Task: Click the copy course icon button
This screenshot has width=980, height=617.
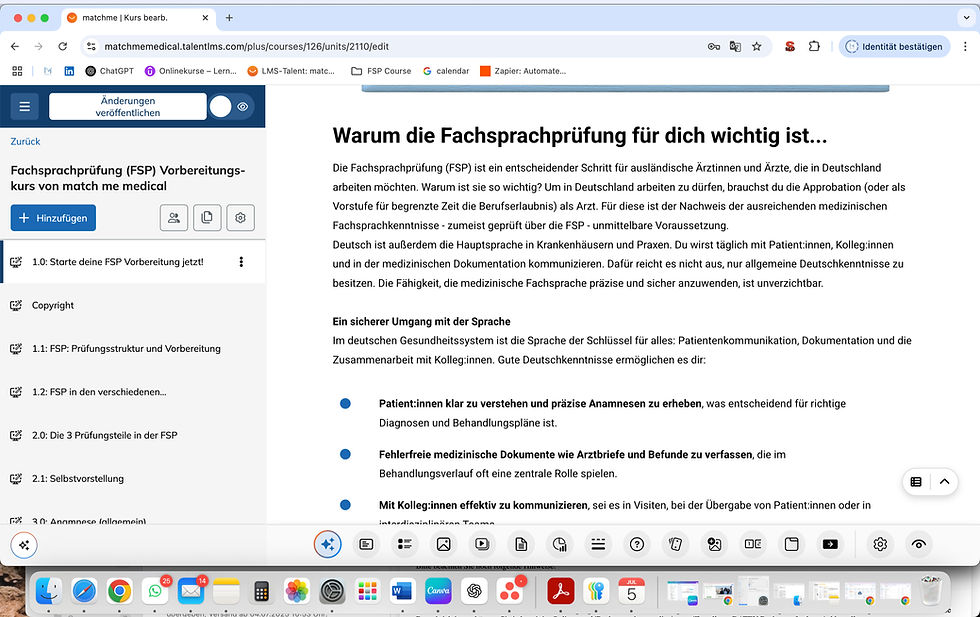Action: coord(207,218)
